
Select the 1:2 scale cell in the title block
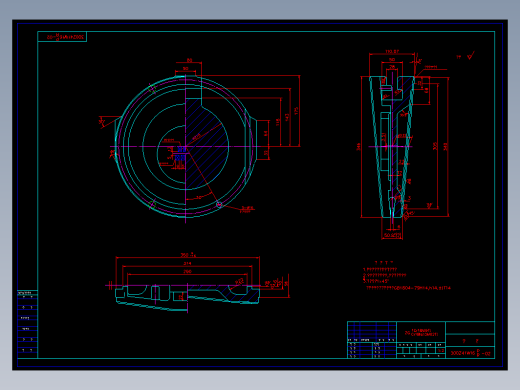point(441,350)
